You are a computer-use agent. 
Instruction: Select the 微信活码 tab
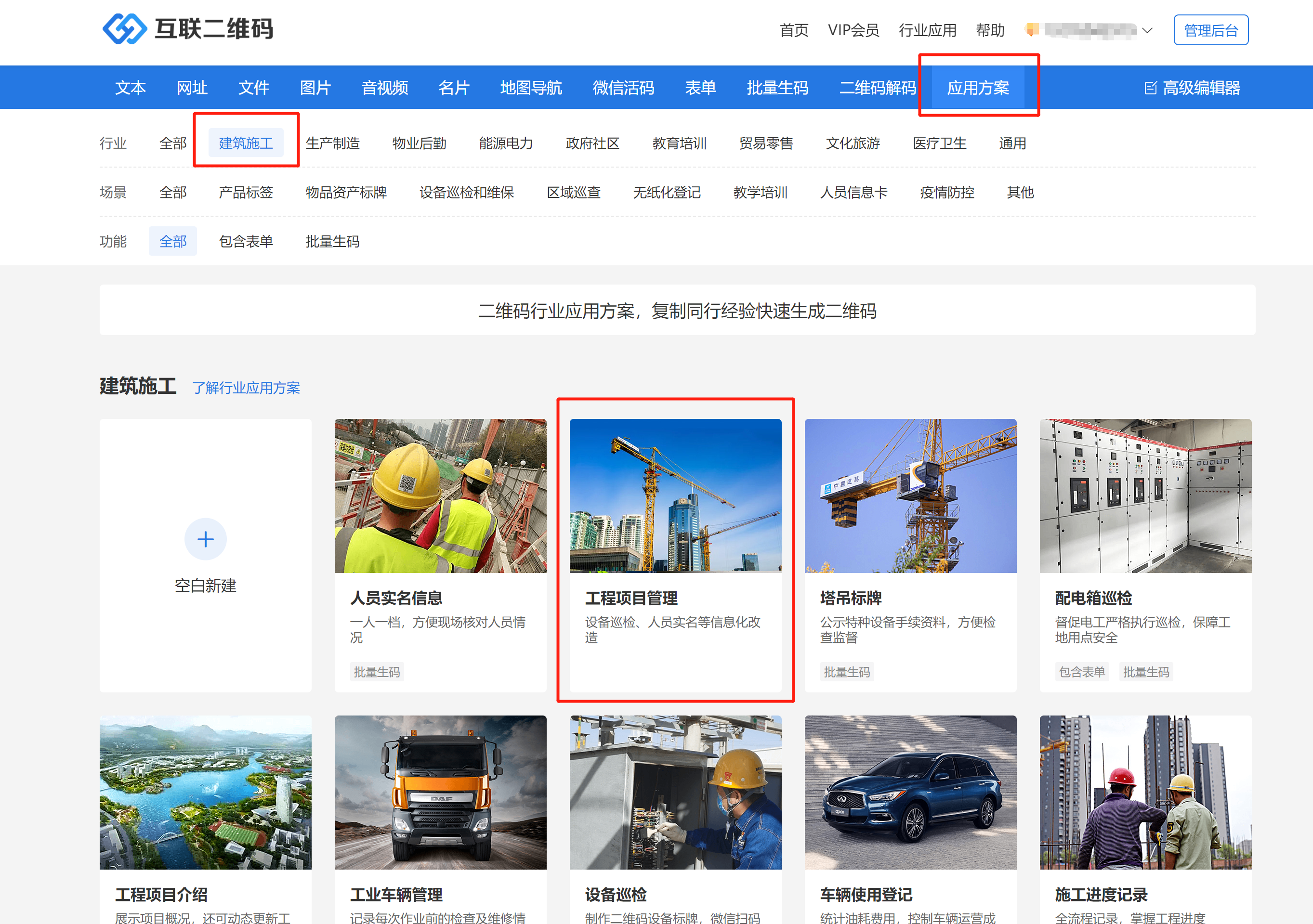(x=623, y=88)
